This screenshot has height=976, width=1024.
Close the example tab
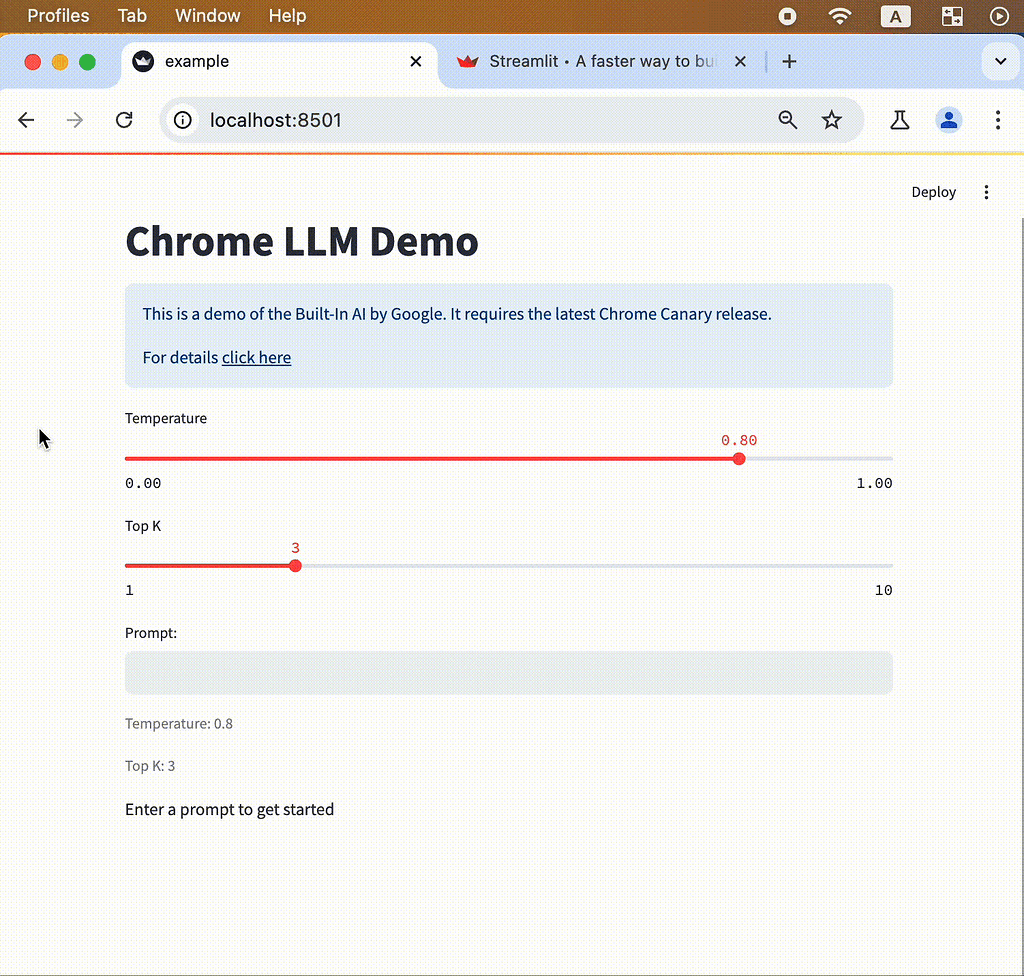pos(416,61)
